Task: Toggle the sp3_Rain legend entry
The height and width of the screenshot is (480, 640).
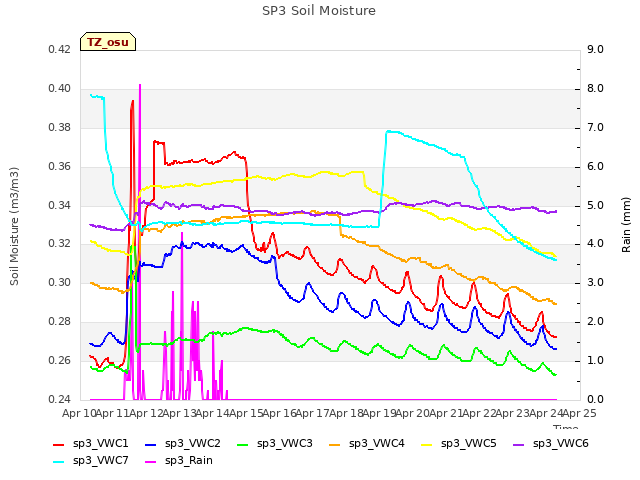Action: coord(179,461)
